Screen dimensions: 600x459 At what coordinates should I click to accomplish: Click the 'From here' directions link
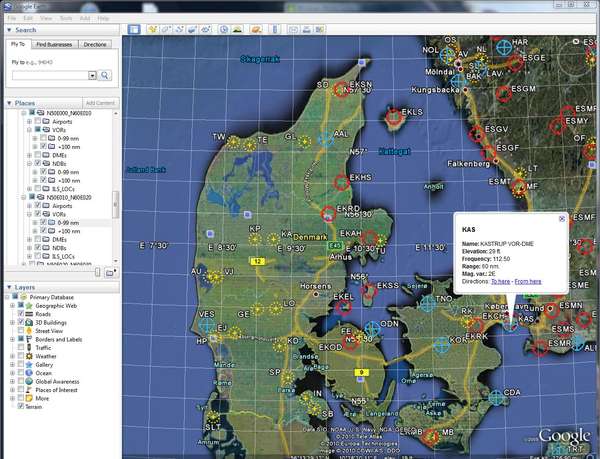click(x=528, y=282)
